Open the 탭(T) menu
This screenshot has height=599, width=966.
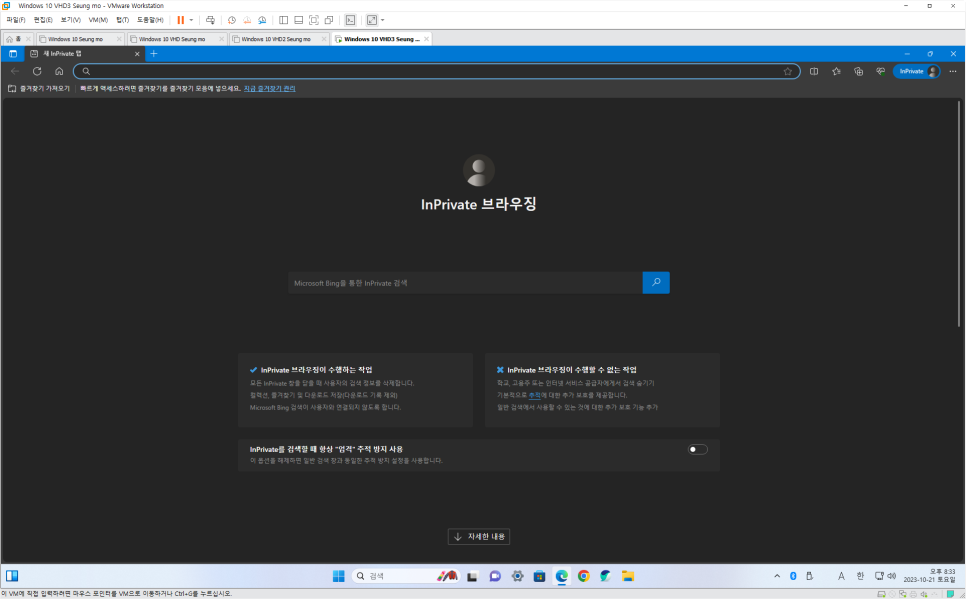click(123, 20)
